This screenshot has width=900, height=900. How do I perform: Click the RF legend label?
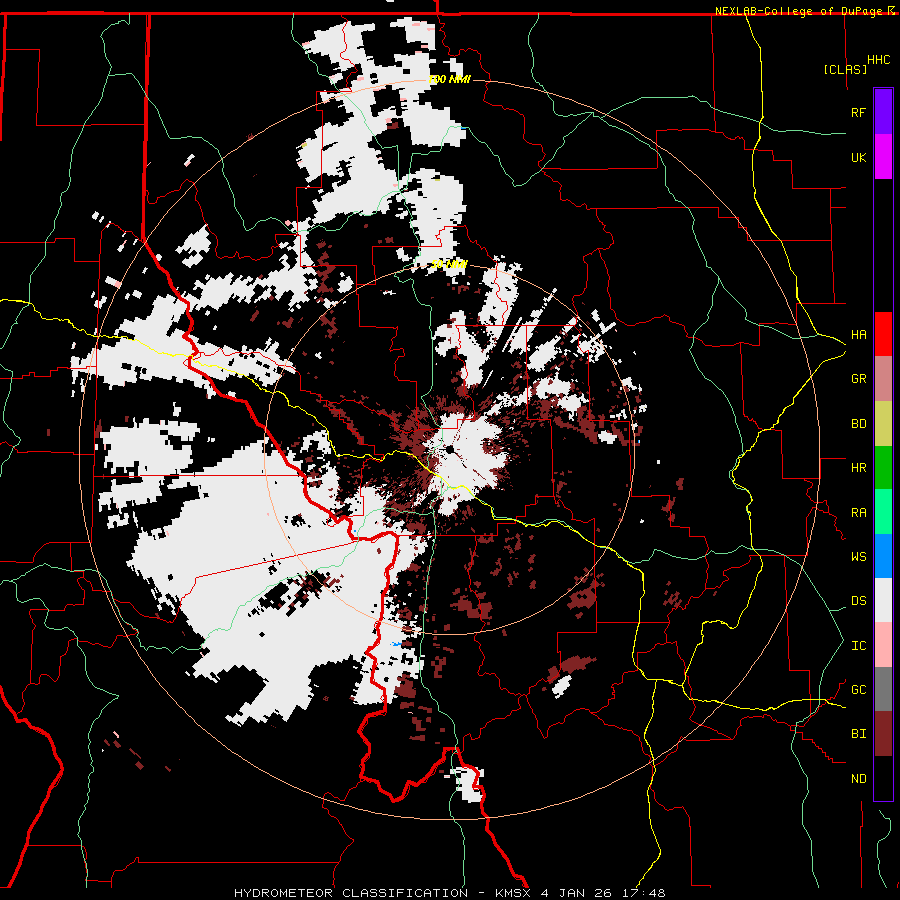click(858, 112)
